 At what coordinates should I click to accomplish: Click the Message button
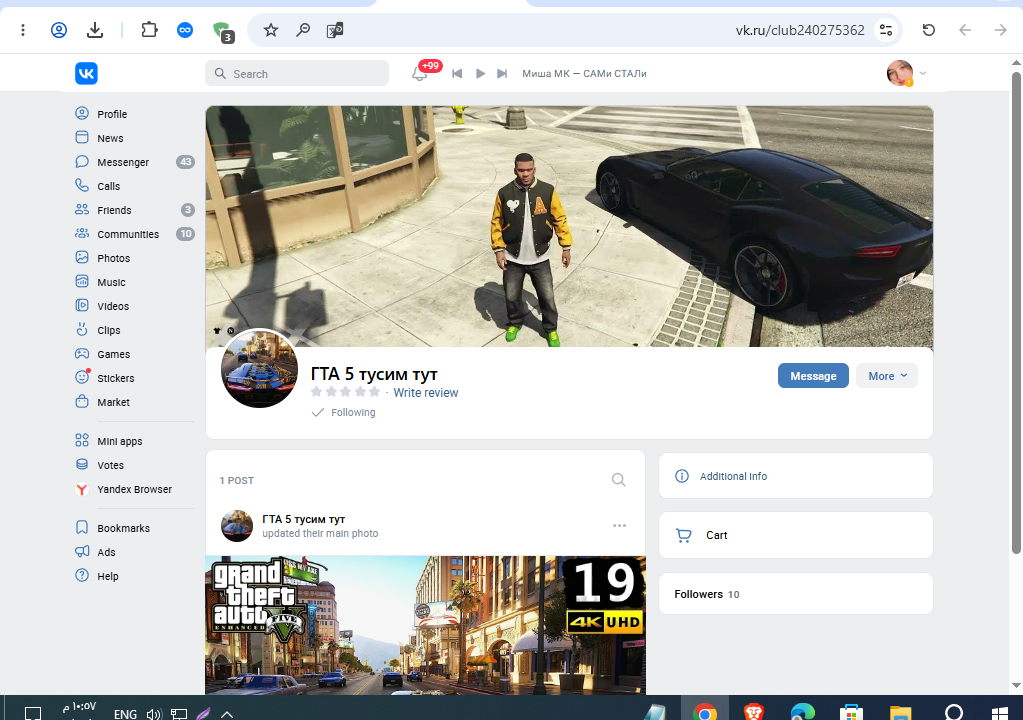813,376
